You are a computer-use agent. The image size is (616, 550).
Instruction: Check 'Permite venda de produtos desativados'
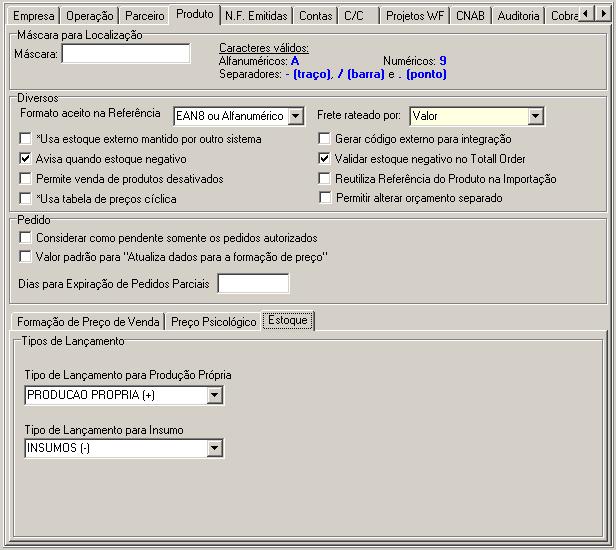26,179
